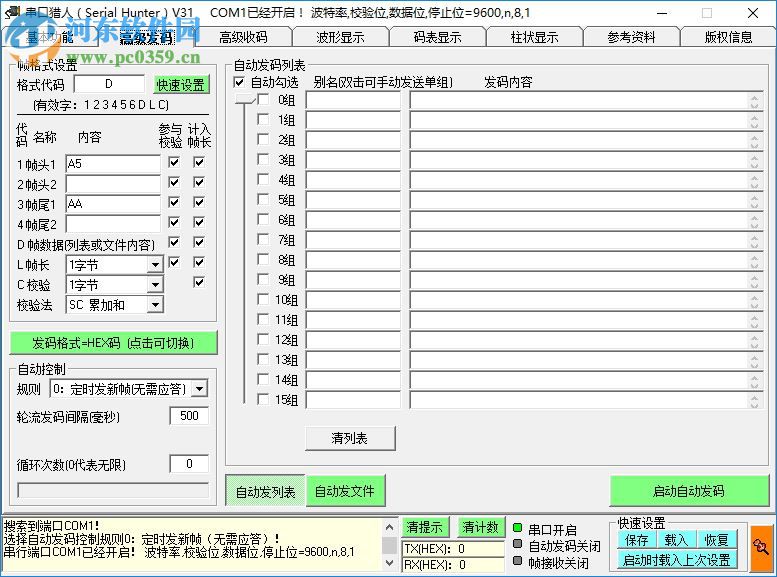Check the 5组 row checkbox

[x=263, y=200]
